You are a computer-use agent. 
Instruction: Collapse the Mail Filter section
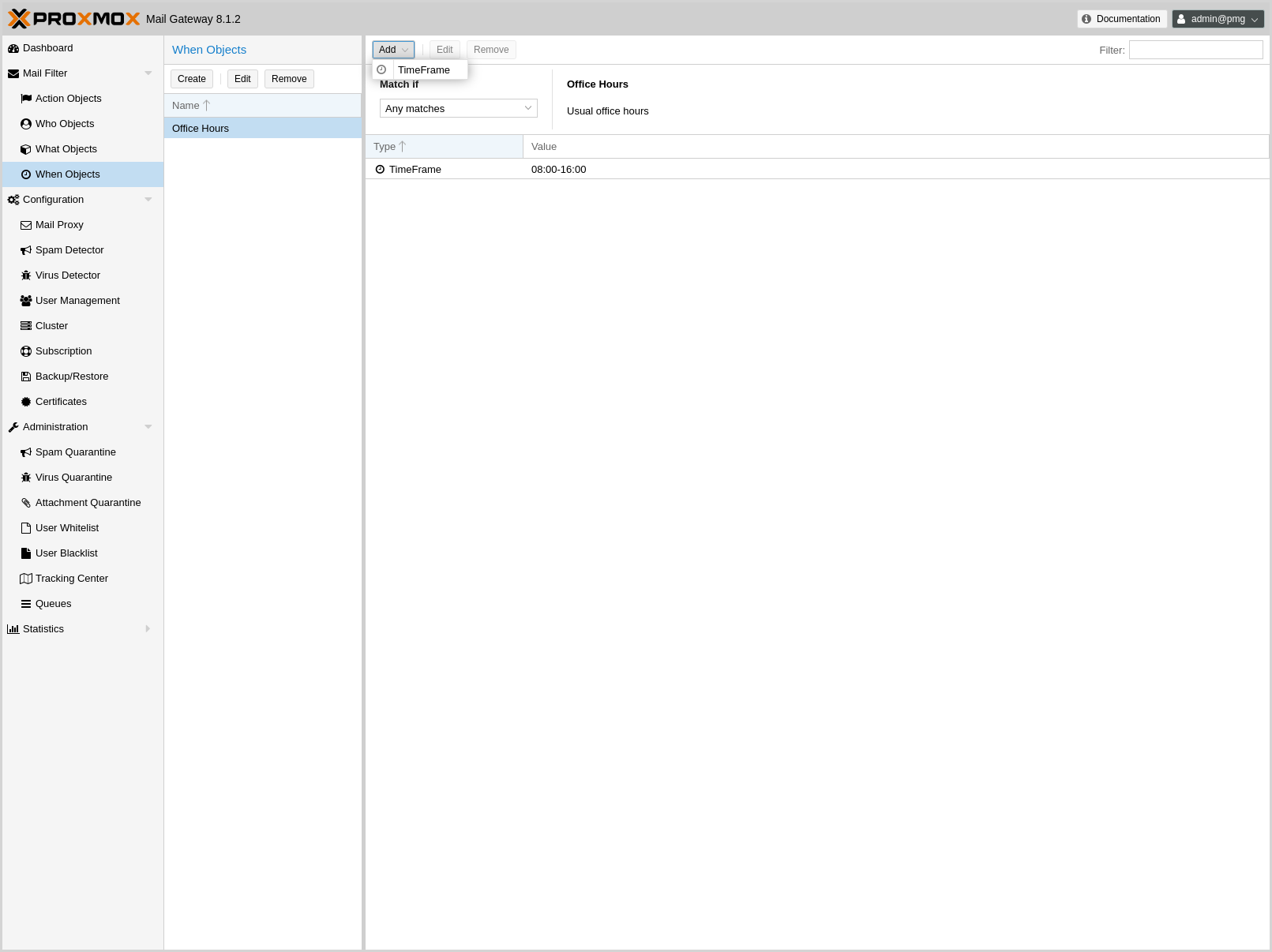148,73
